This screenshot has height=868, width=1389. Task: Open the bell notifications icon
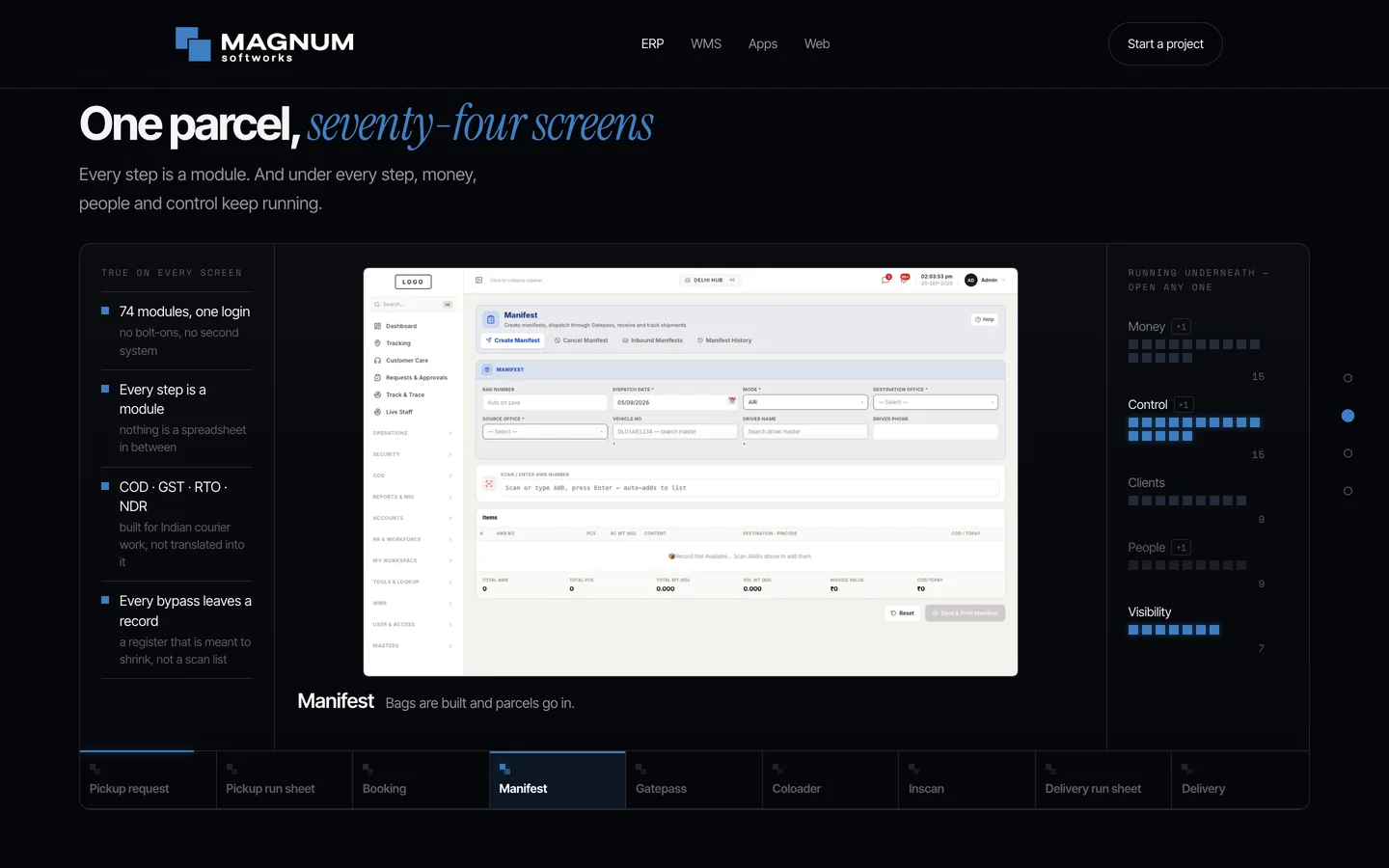(x=905, y=279)
